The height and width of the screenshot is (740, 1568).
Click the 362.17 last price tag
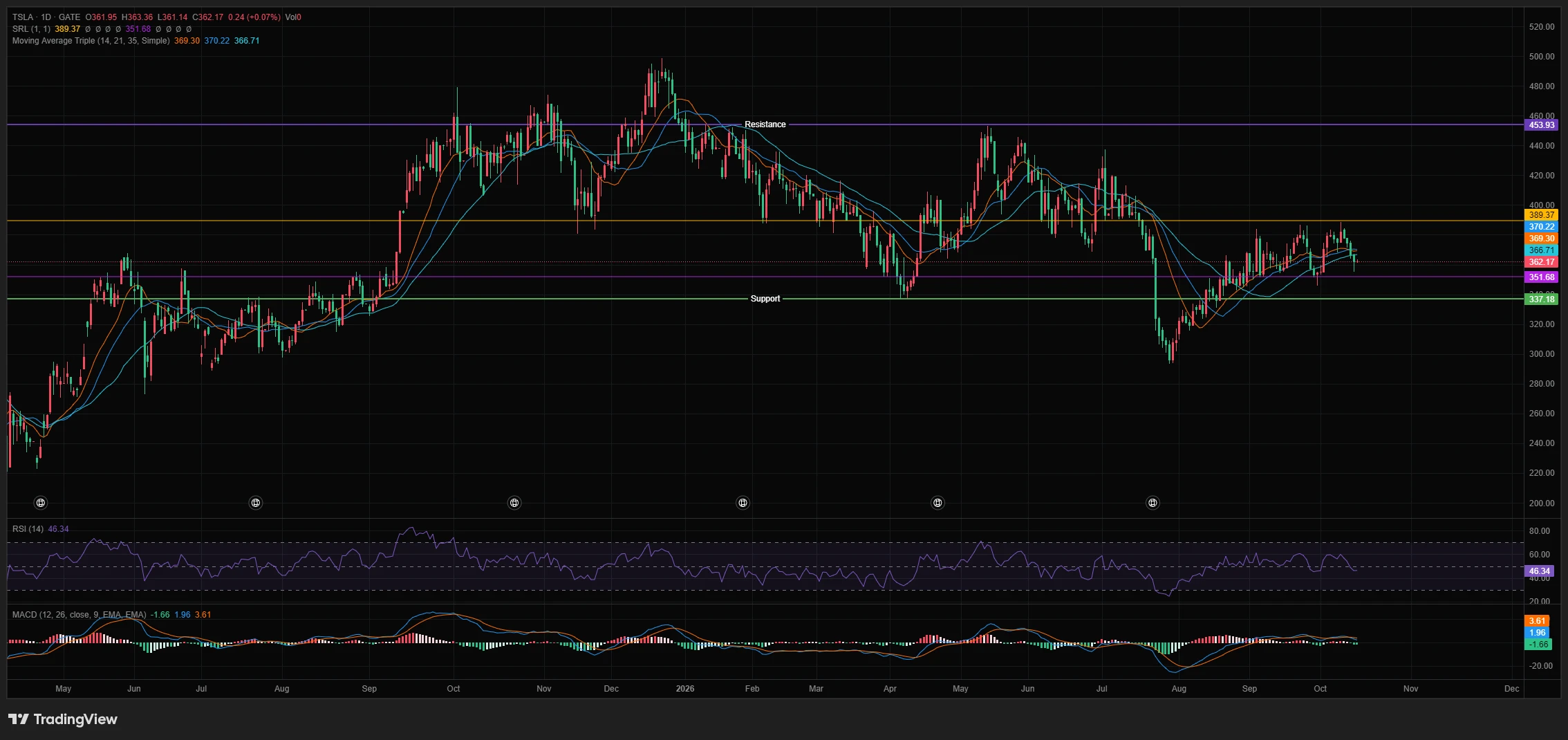coord(1542,262)
